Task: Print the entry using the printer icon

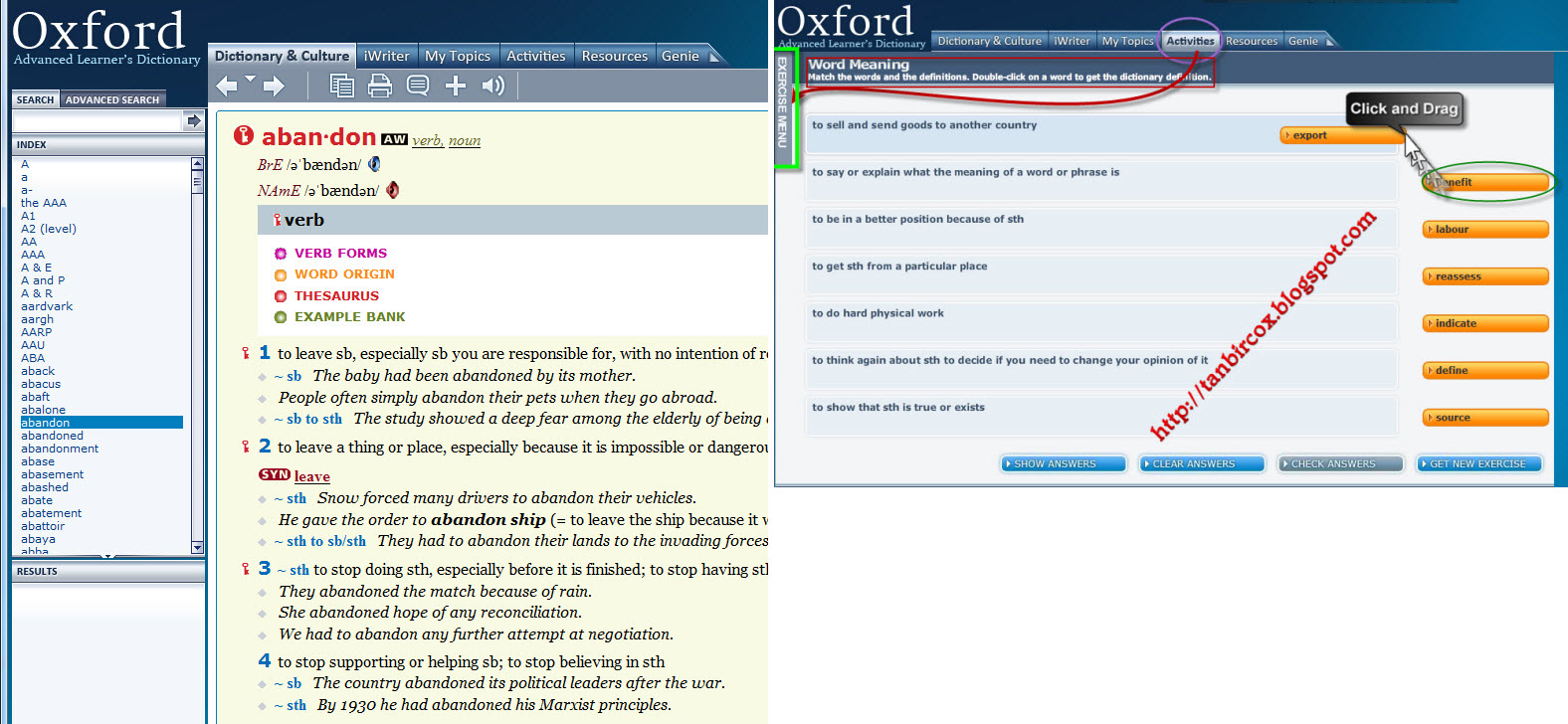Action: click(x=379, y=87)
